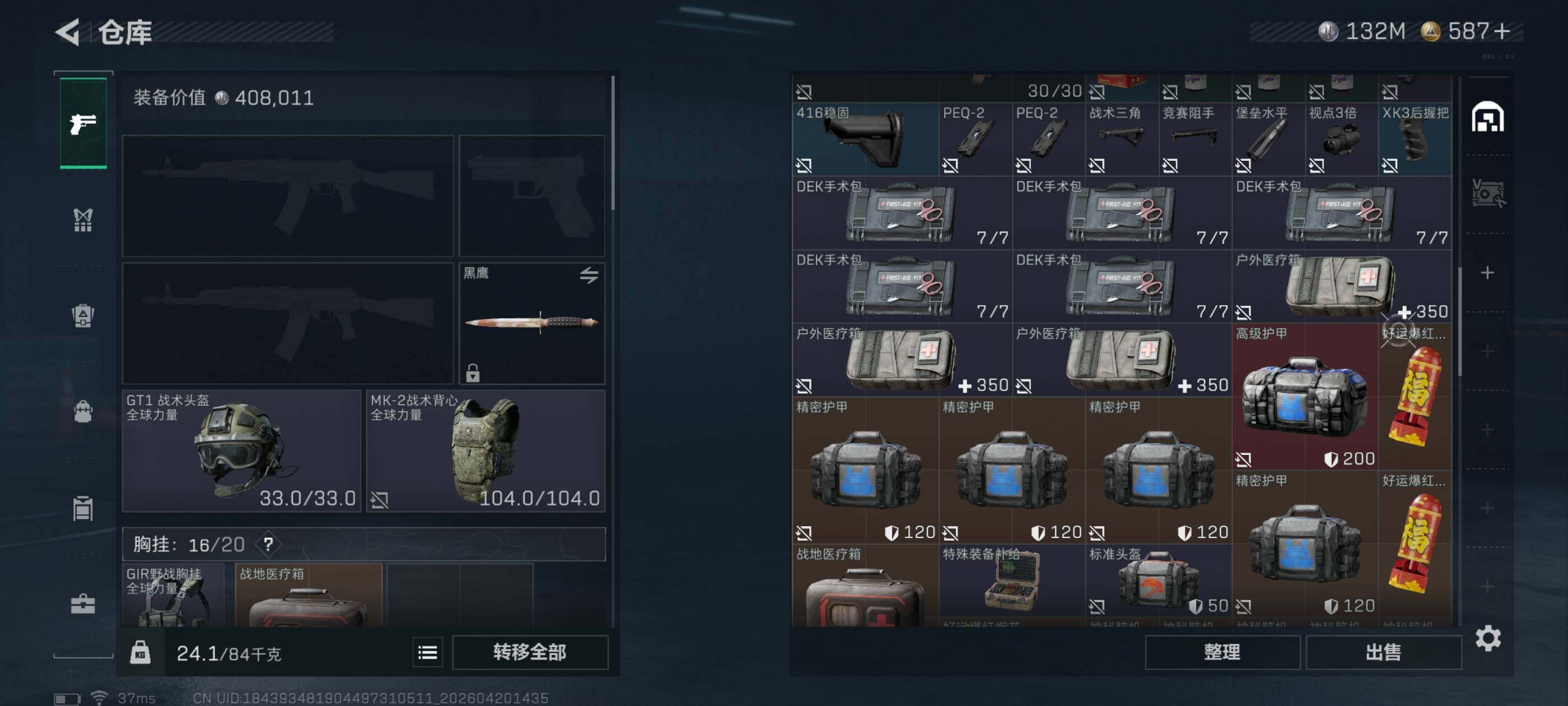
Task: Click the plus next to 587 gold currency
Action: (x=1502, y=31)
